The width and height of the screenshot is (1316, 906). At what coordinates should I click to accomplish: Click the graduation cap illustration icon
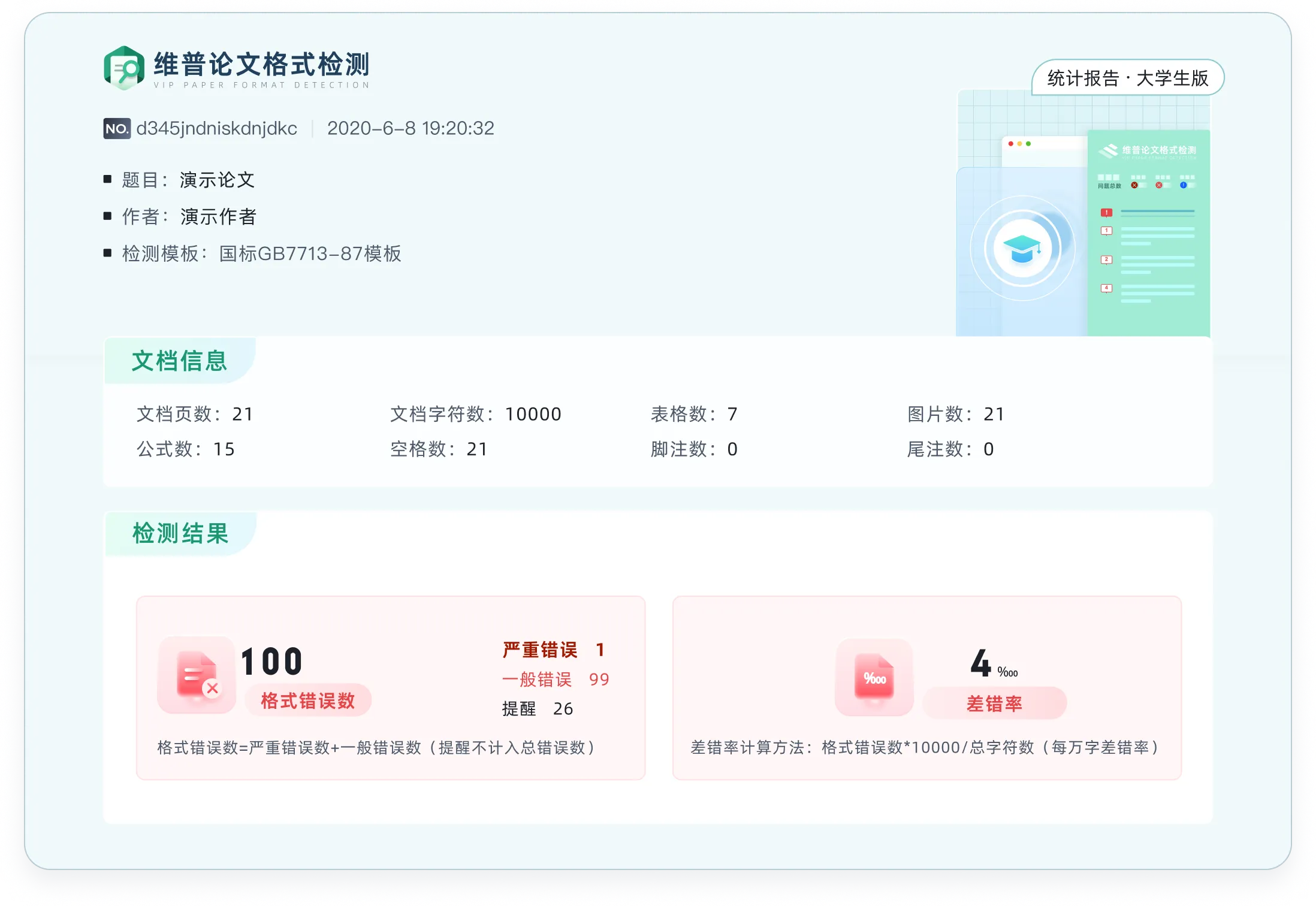(1022, 248)
